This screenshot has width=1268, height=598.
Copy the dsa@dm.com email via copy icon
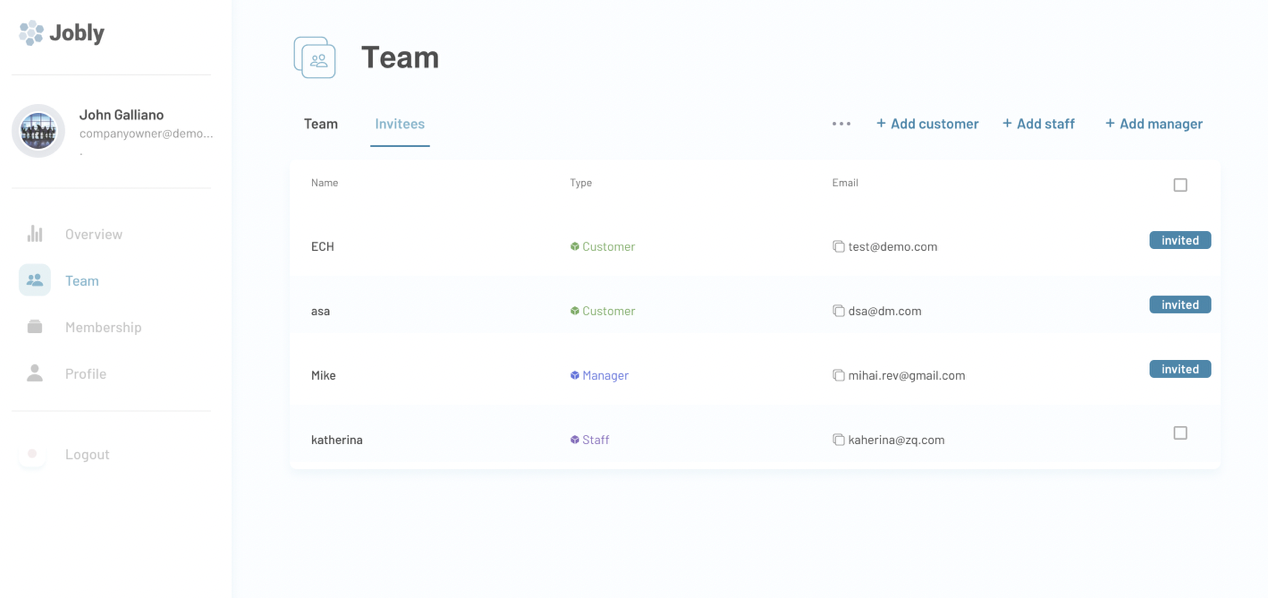pyautogui.click(x=838, y=311)
